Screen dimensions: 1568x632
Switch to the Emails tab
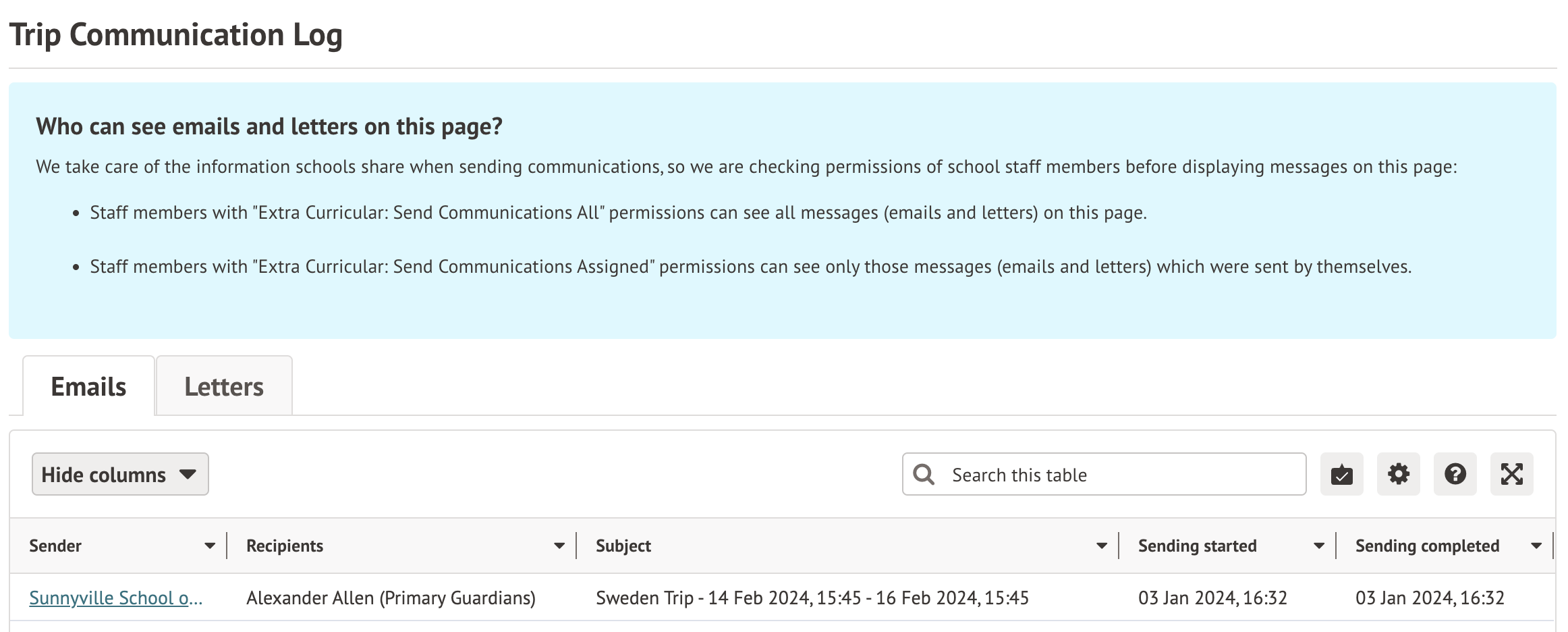point(88,387)
